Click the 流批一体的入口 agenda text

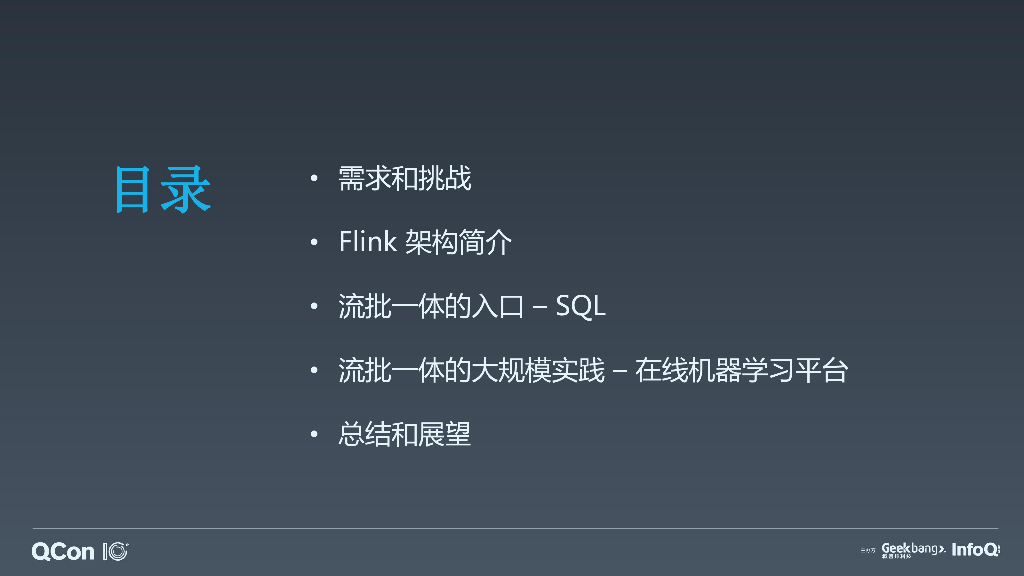431,307
